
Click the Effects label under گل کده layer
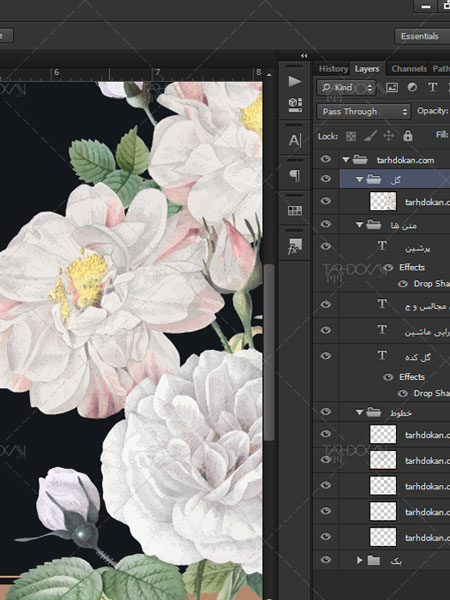coord(412,377)
